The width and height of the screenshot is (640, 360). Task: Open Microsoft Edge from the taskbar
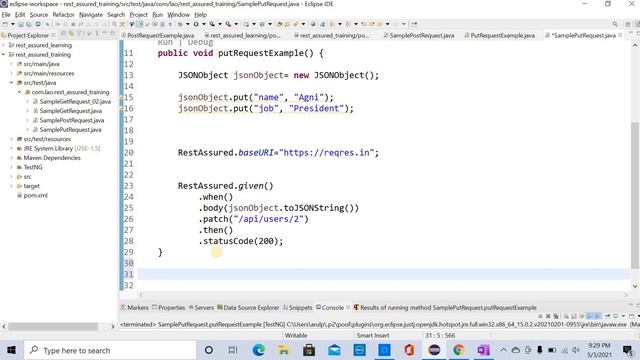tap(258, 350)
